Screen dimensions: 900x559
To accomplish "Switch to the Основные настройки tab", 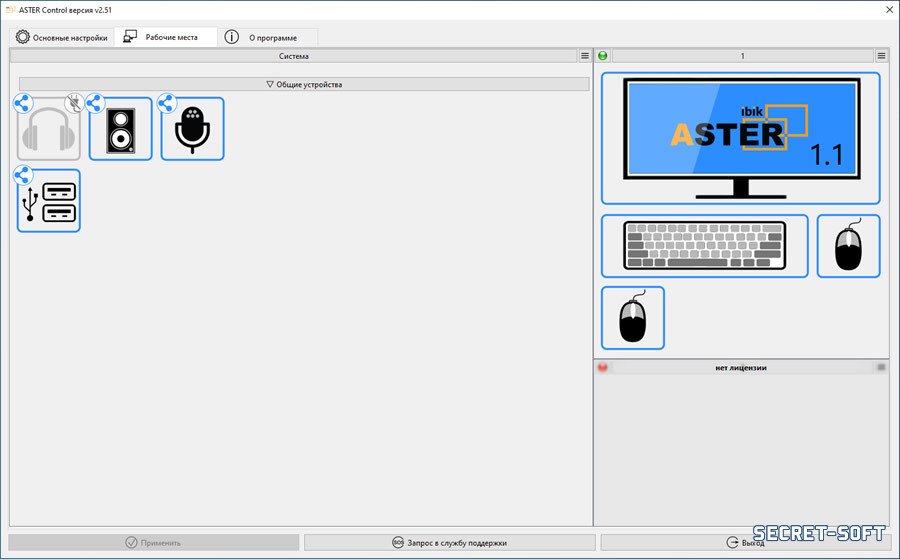I will [x=61, y=37].
